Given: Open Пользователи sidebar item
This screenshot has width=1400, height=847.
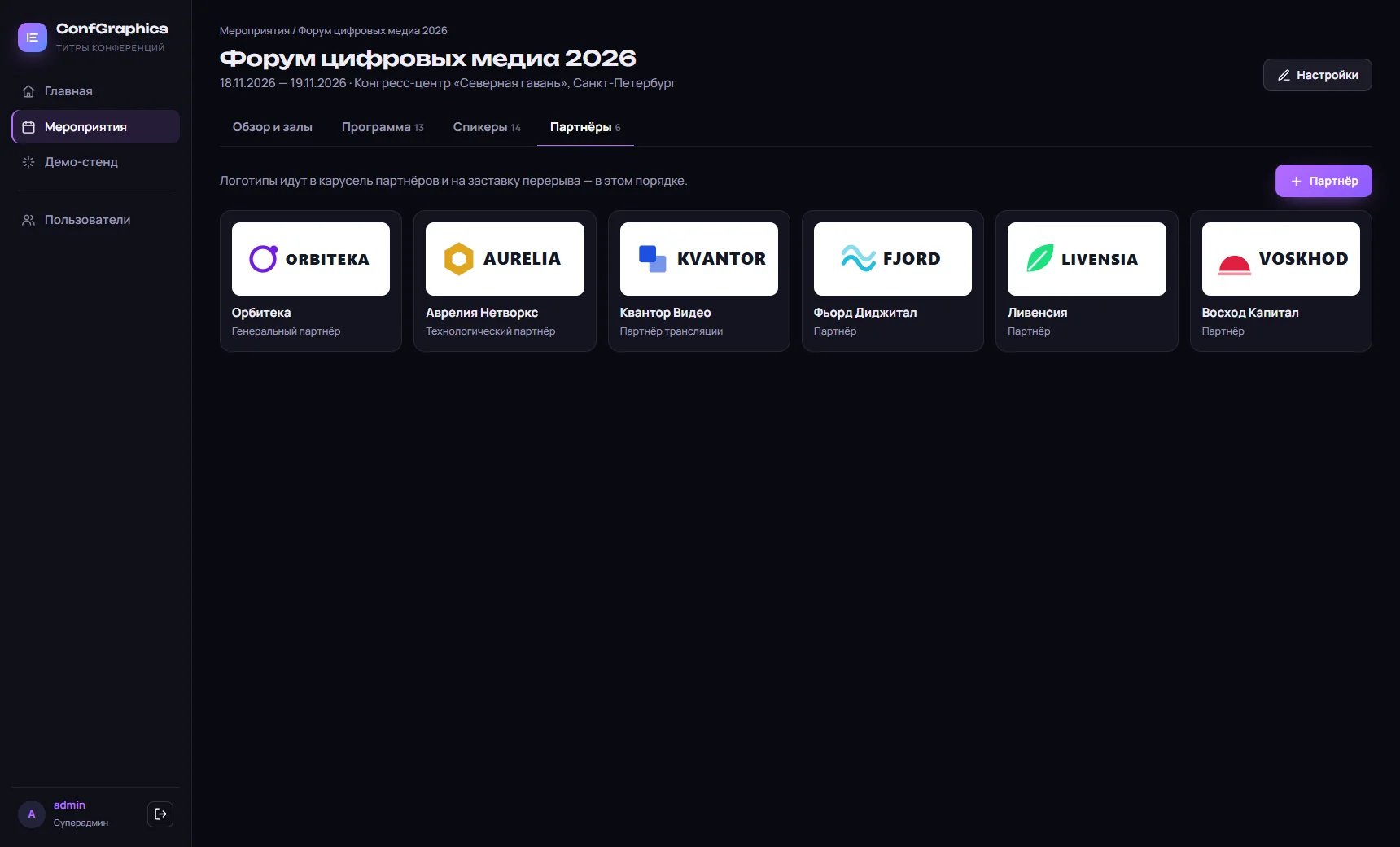Looking at the screenshot, I should (x=96, y=220).
